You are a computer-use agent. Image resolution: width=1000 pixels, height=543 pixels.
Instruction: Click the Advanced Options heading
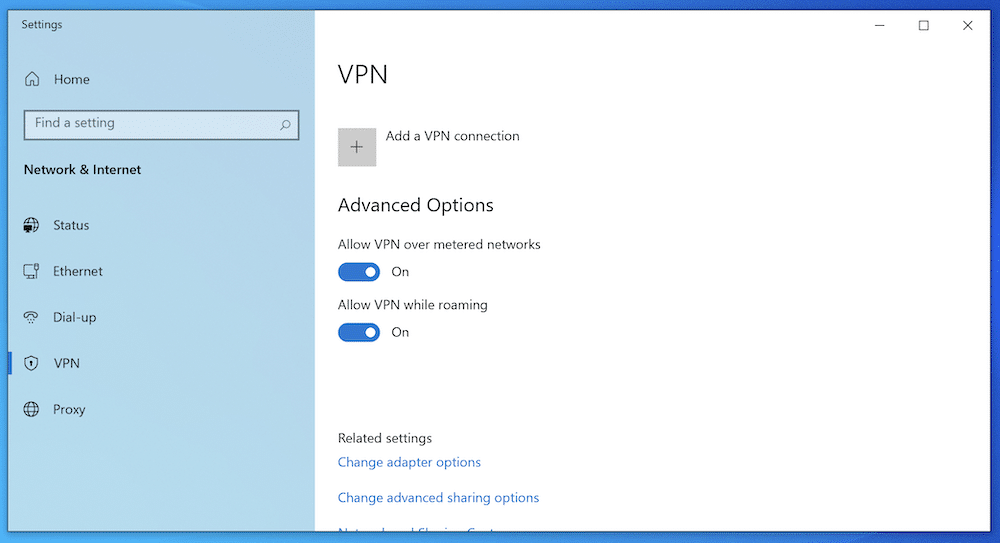[x=416, y=205]
